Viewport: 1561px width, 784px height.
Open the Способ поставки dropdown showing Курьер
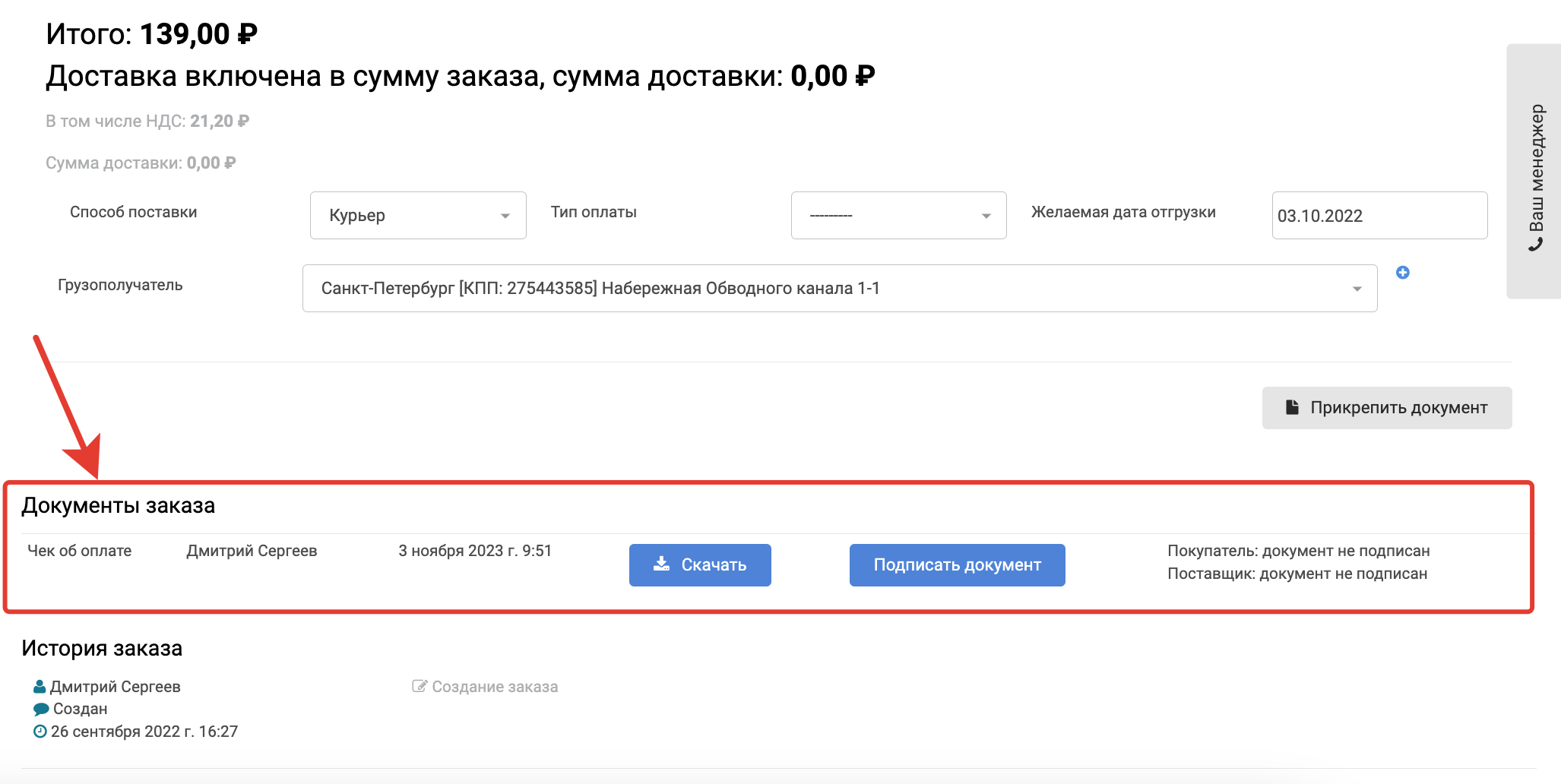click(x=418, y=216)
